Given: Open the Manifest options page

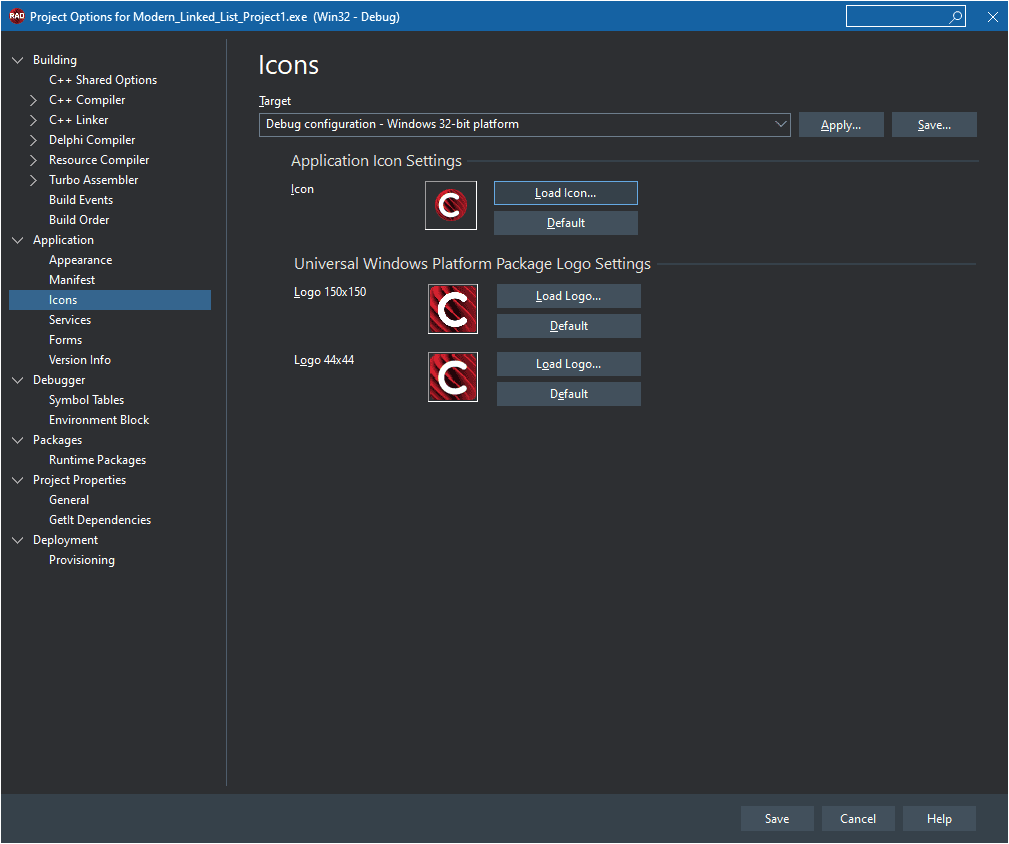Looking at the screenshot, I should [x=72, y=280].
